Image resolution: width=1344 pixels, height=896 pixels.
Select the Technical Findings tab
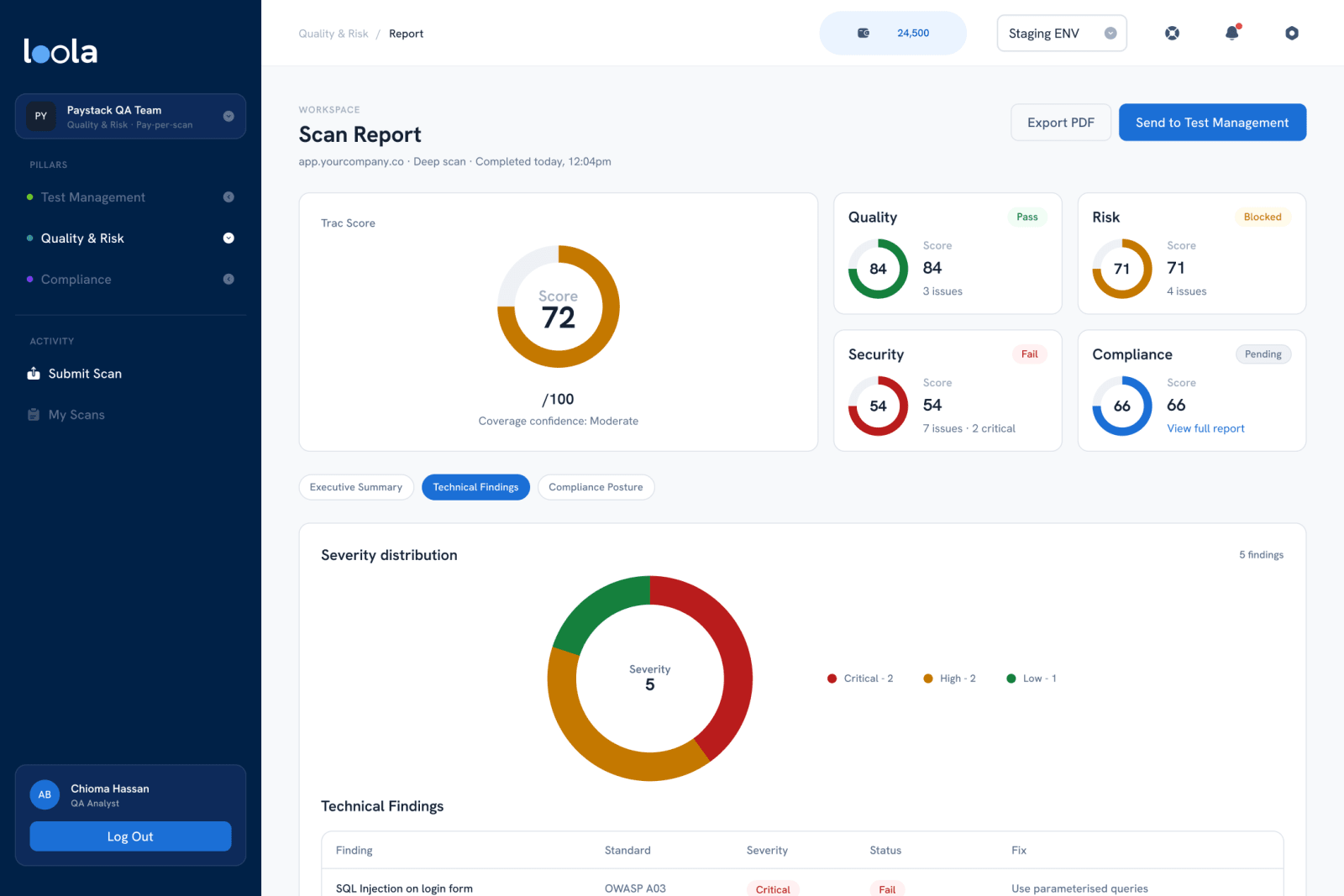(x=475, y=487)
